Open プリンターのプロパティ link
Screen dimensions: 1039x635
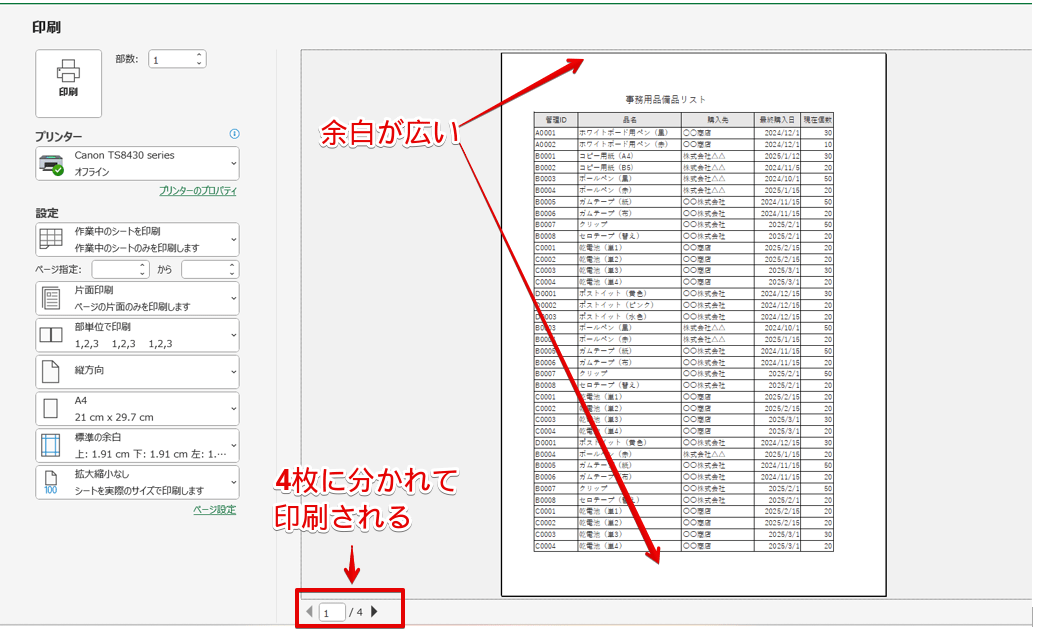(x=196, y=188)
